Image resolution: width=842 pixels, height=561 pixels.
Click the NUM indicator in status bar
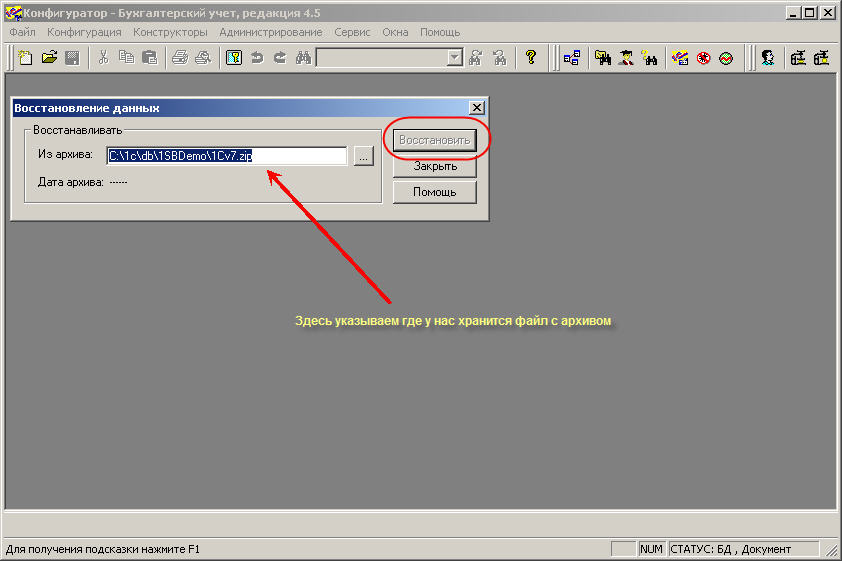click(651, 549)
